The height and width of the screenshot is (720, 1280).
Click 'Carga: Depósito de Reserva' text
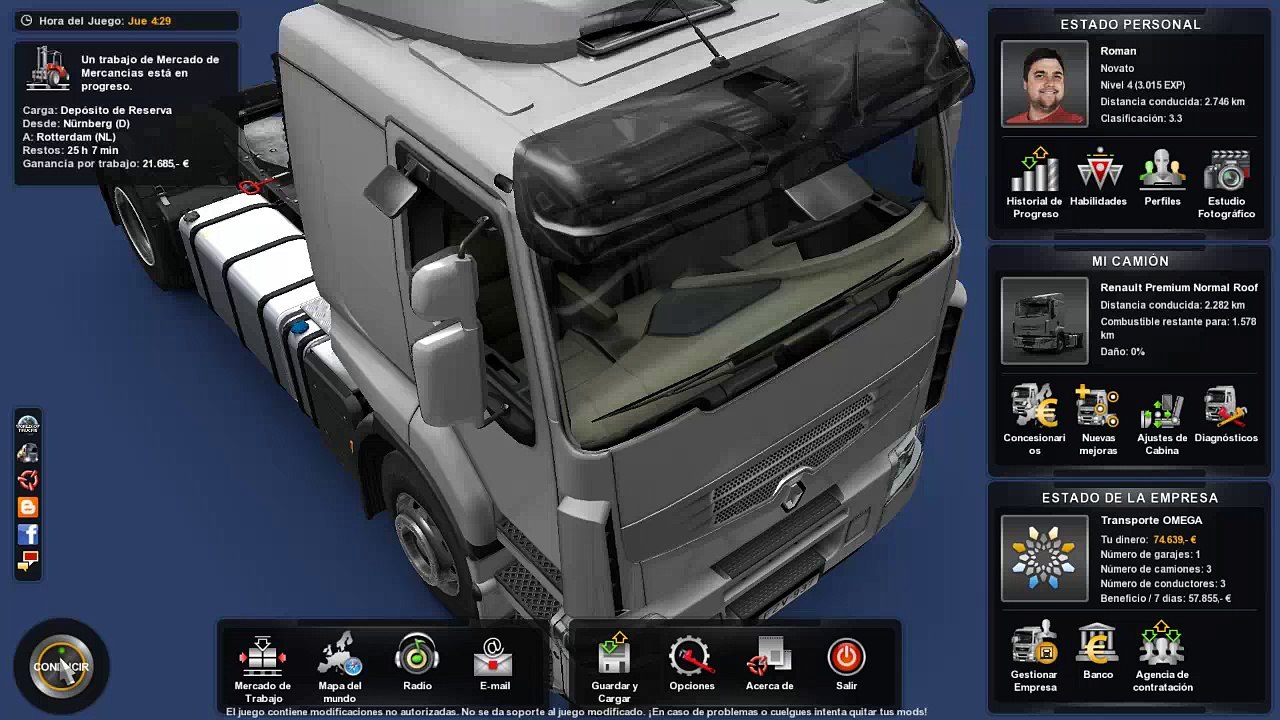click(97, 110)
